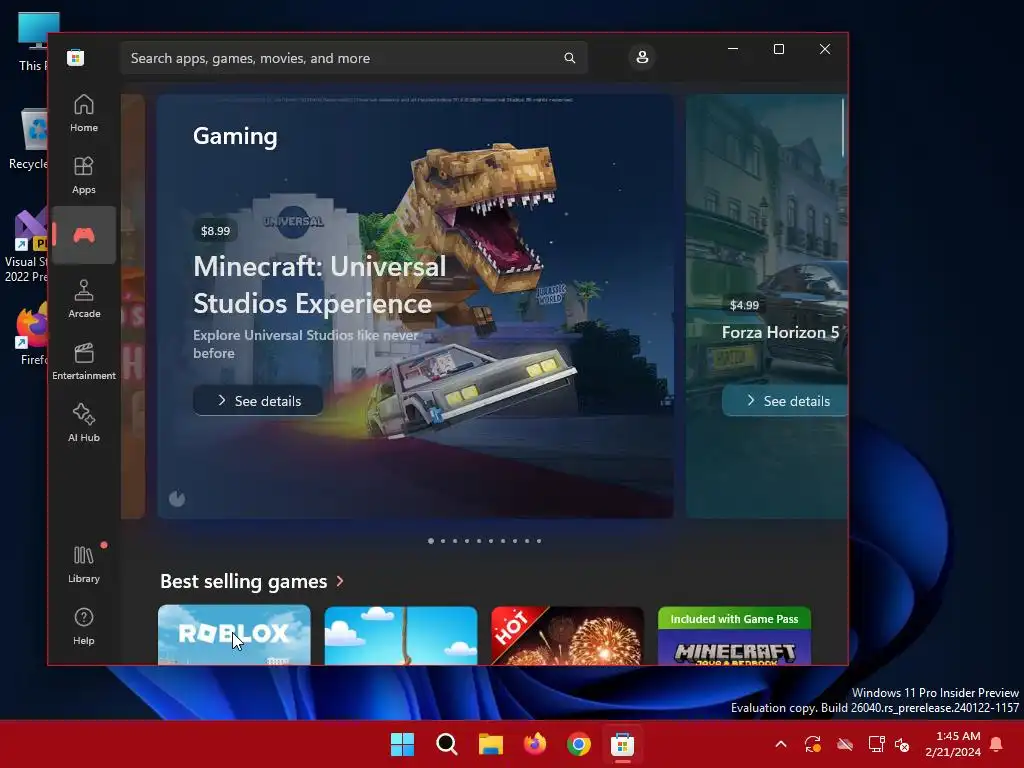Click the Forza Horizon 5 title
This screenshot has width=1024, height=768.
(x=780, y=332)
